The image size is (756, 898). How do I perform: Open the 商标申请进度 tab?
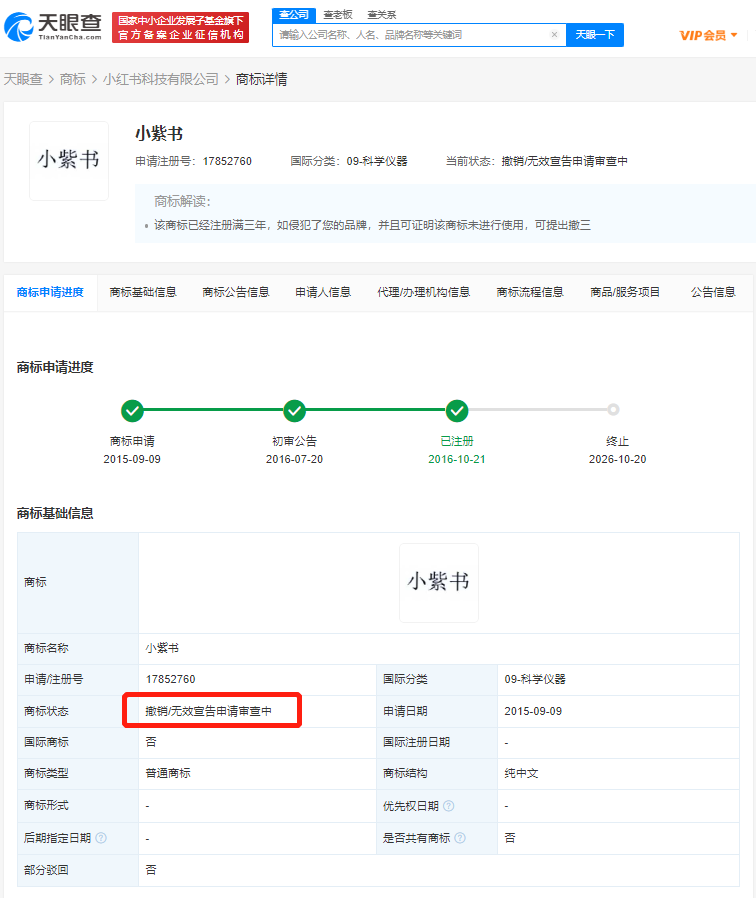tap(50, 293)
